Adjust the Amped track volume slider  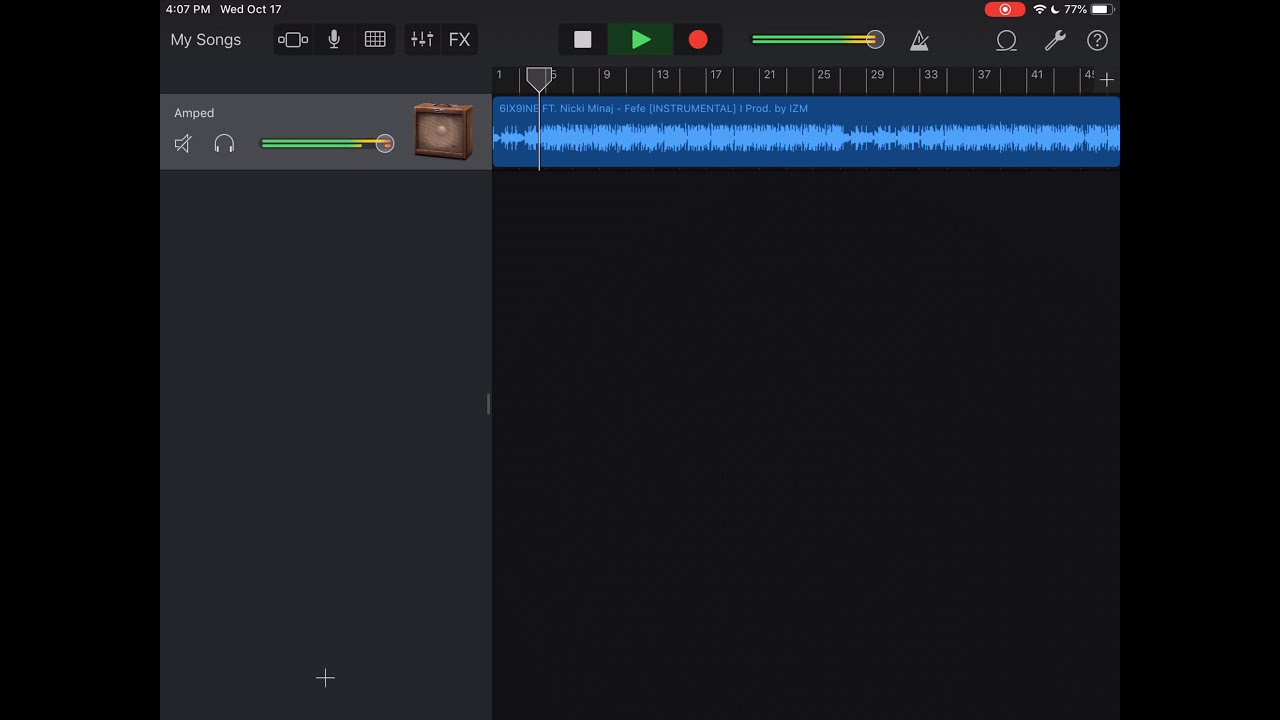pos(327,144)
